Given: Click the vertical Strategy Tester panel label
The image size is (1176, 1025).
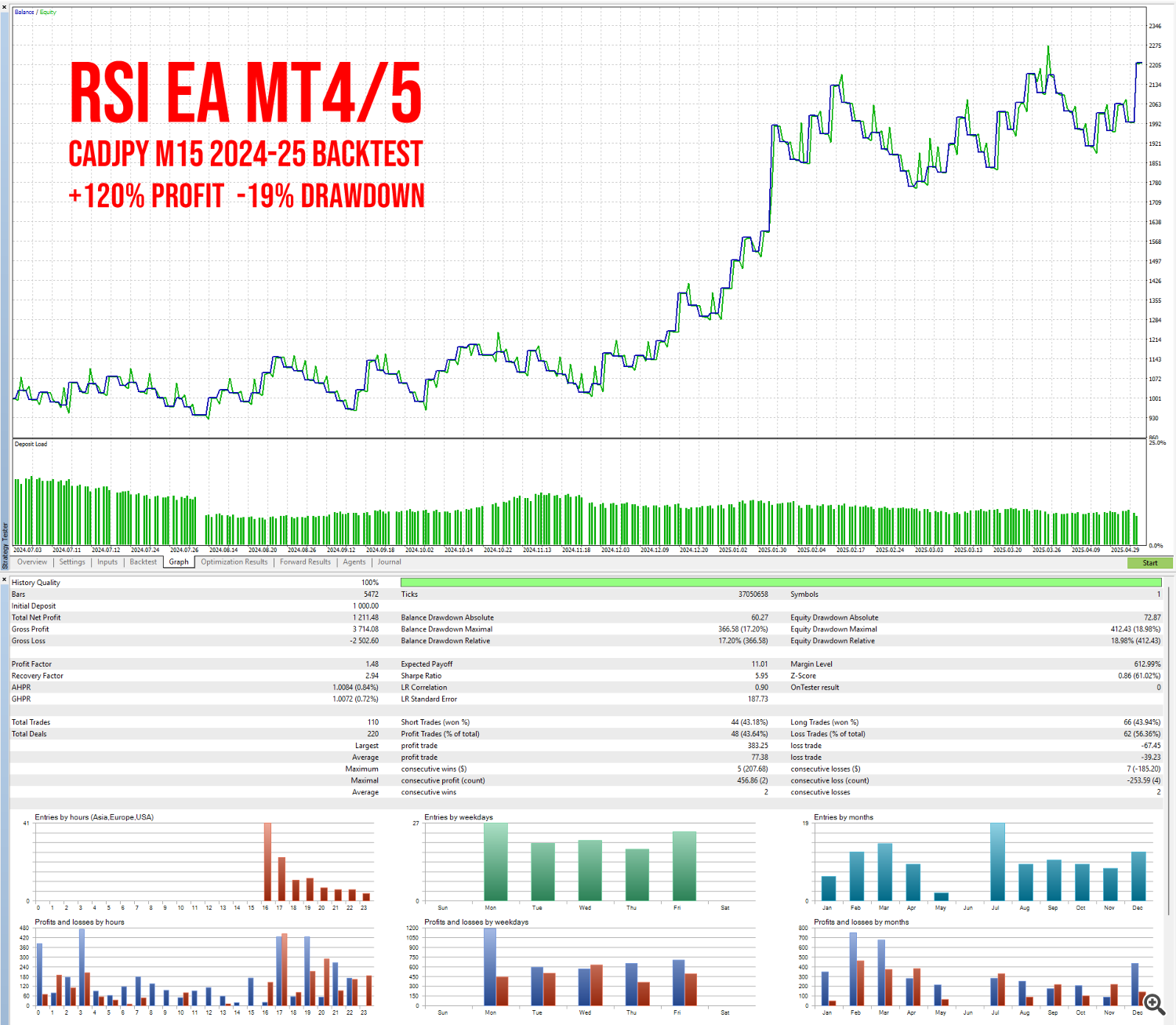Looking at the screenshot, I should tap(5, 546).
